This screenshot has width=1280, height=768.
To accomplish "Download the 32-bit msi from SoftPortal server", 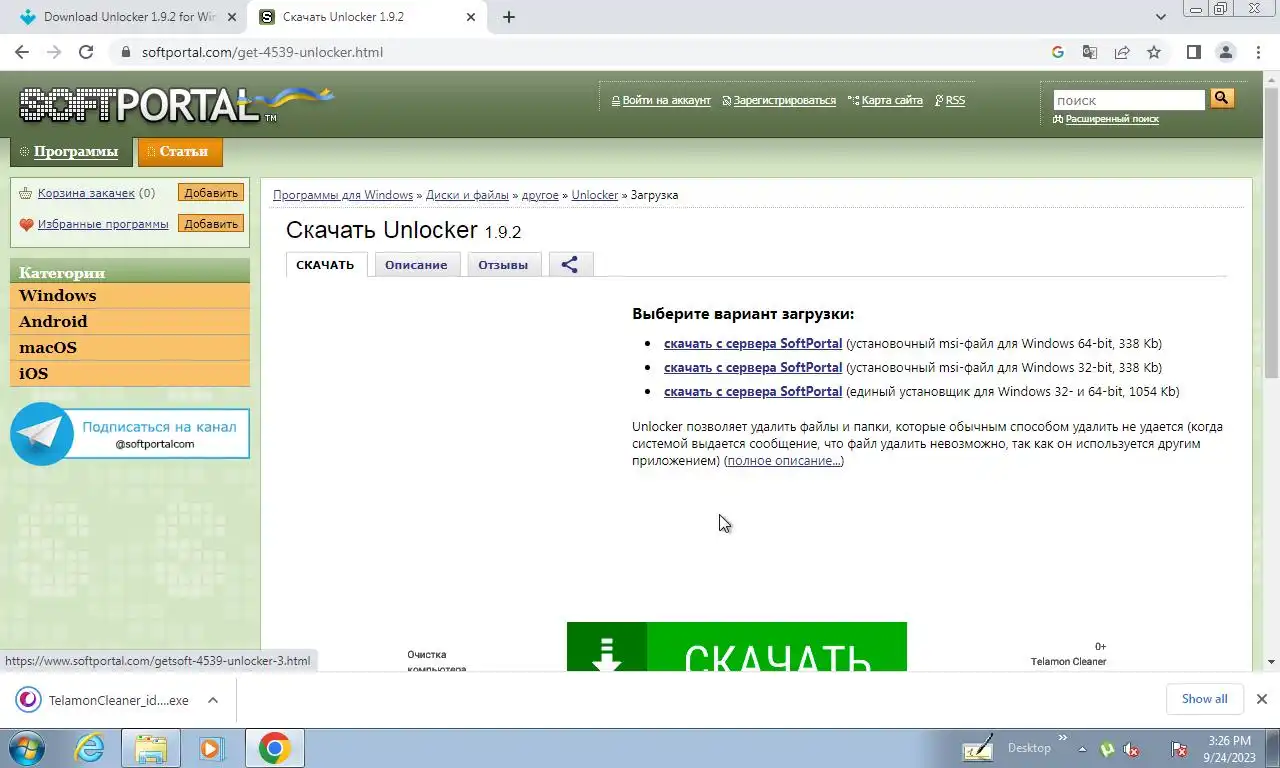I will [x=753, y=367].
